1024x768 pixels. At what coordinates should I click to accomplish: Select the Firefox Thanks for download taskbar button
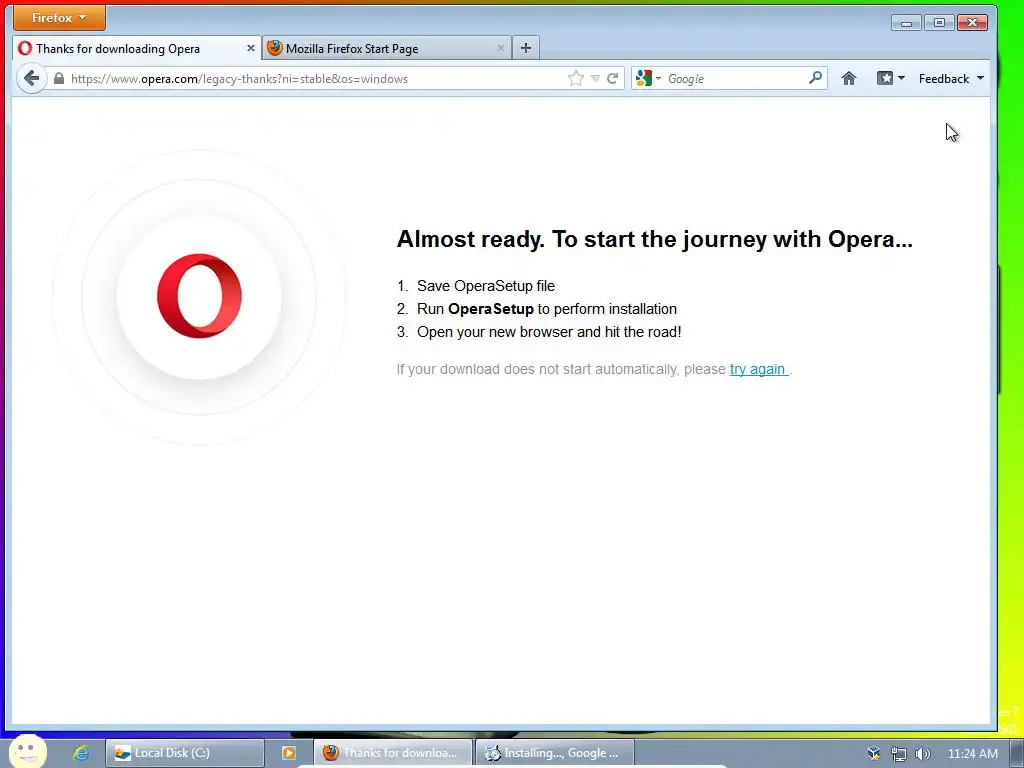392,753
